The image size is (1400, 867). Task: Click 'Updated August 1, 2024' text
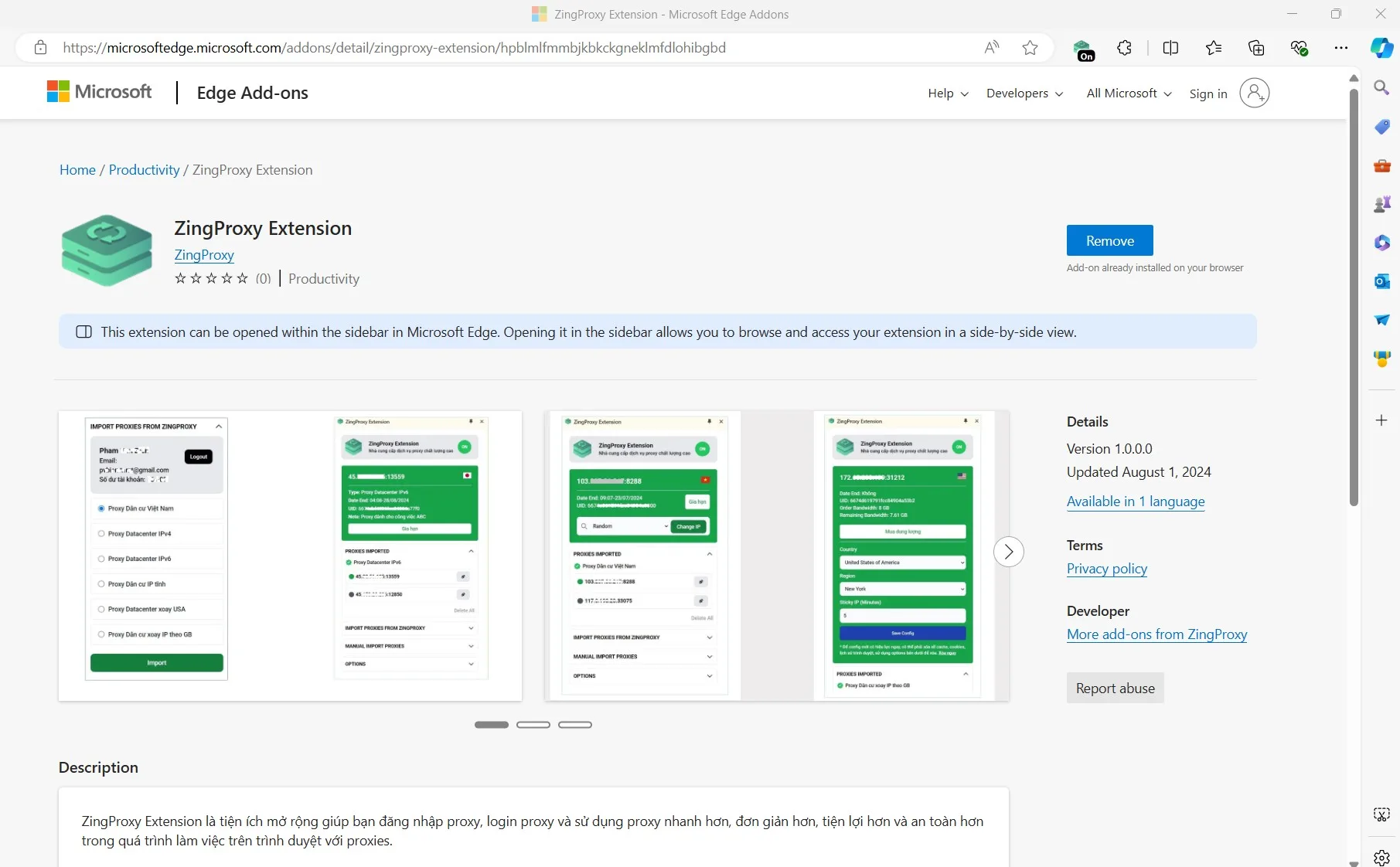click(1139, 472)
